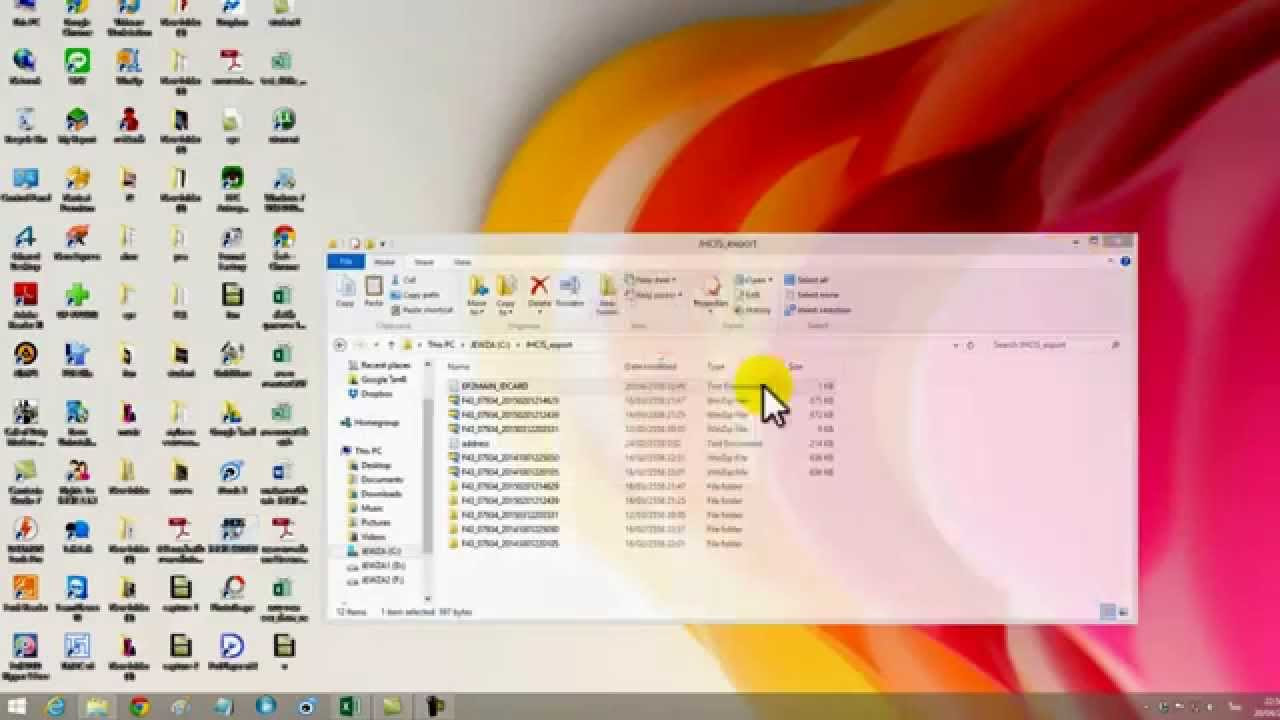This screenshot has height=720, width=1280.
Task: Click Select none in the ribbon
Action: (811, 295)
